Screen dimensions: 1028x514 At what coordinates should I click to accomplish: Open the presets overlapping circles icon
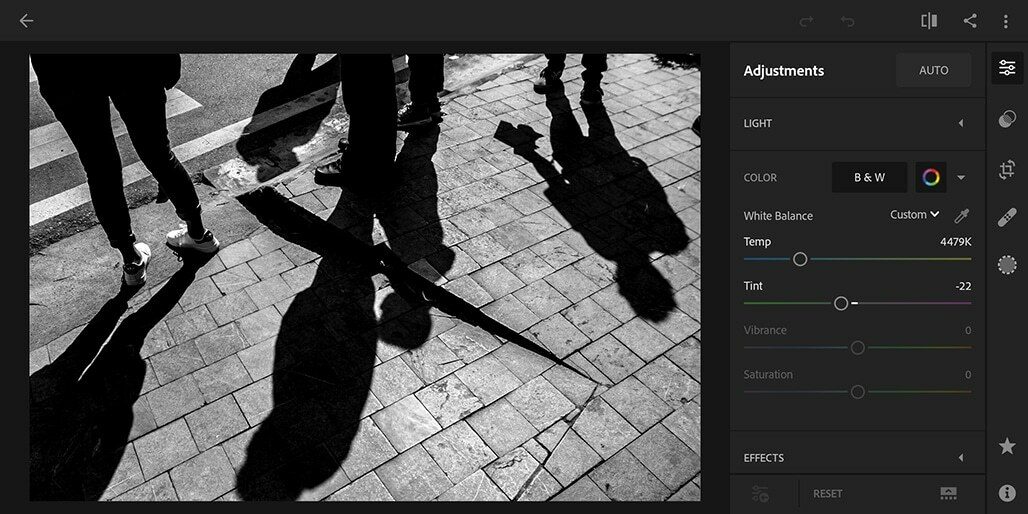[x=1006, y=120]
